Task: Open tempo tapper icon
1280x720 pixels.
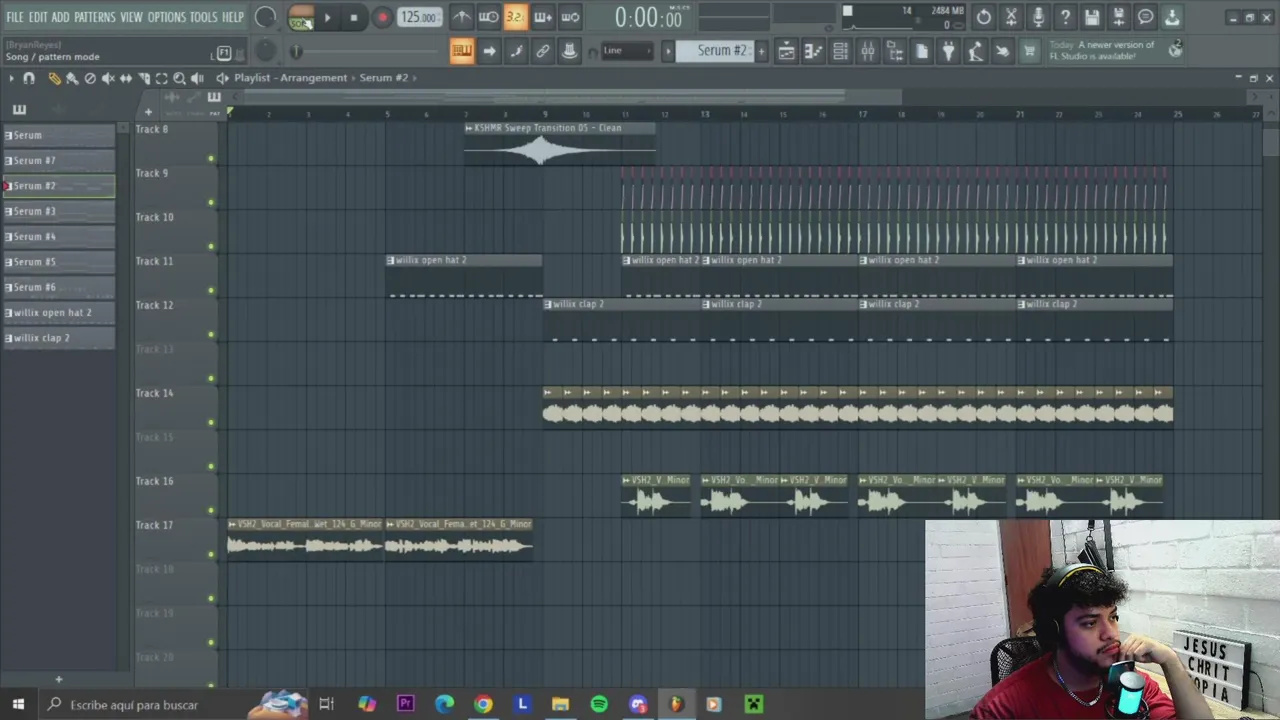Action: tap(975, 51)
